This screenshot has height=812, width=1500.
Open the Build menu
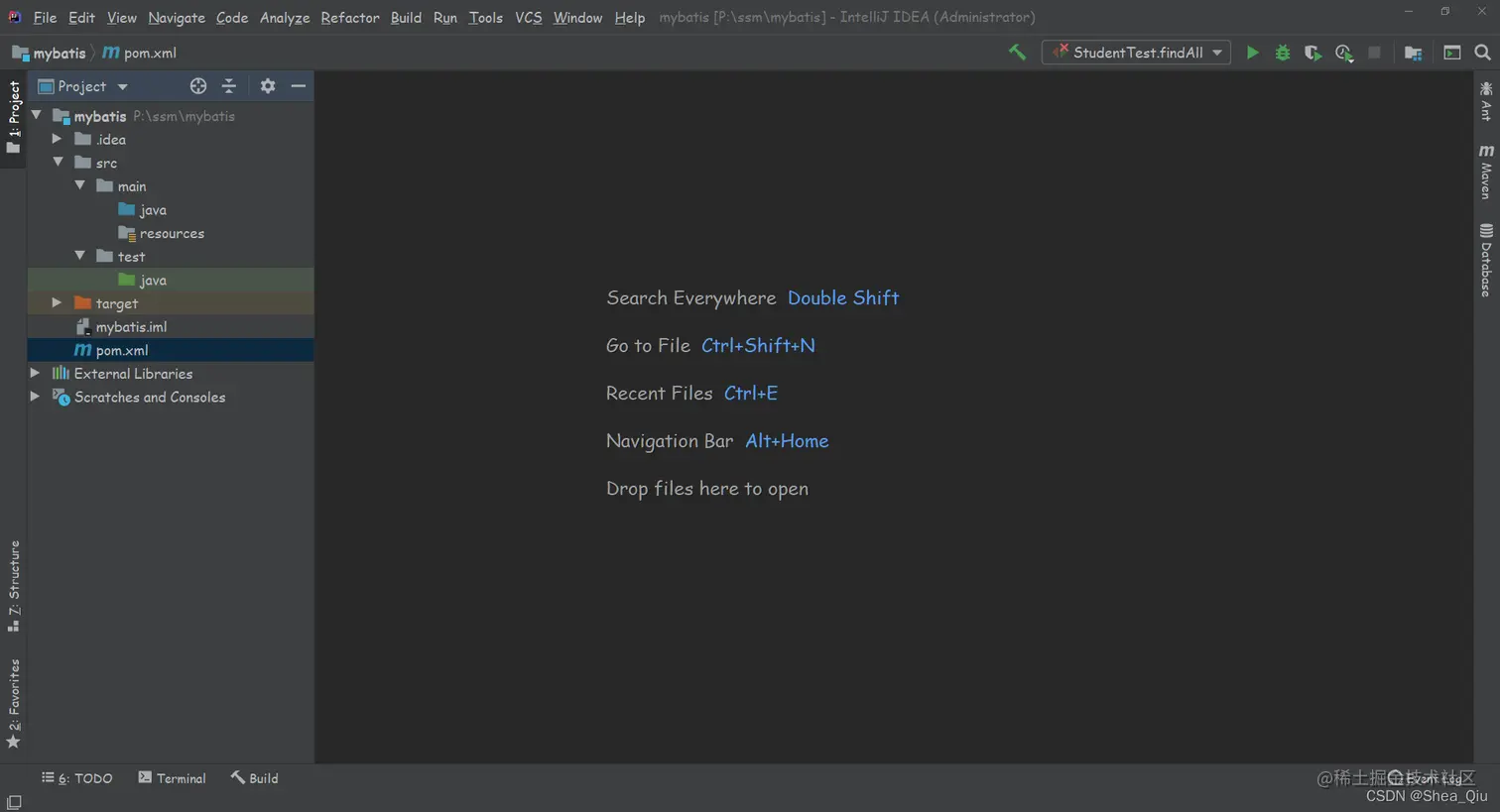point(406,17)
